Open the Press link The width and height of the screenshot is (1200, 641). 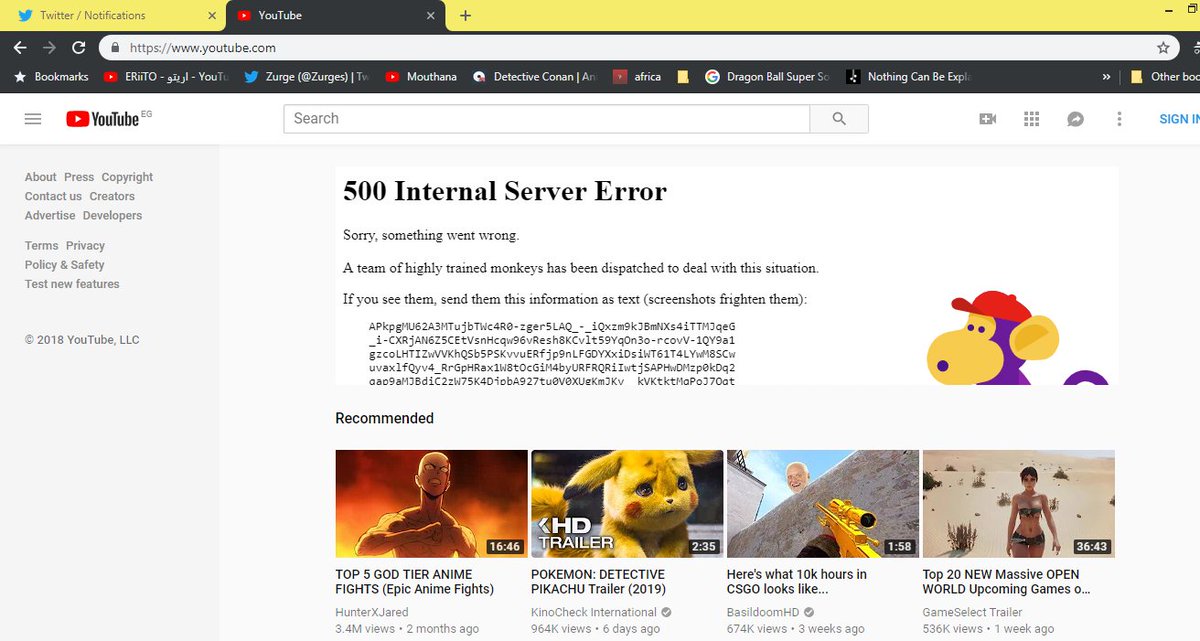79,177
